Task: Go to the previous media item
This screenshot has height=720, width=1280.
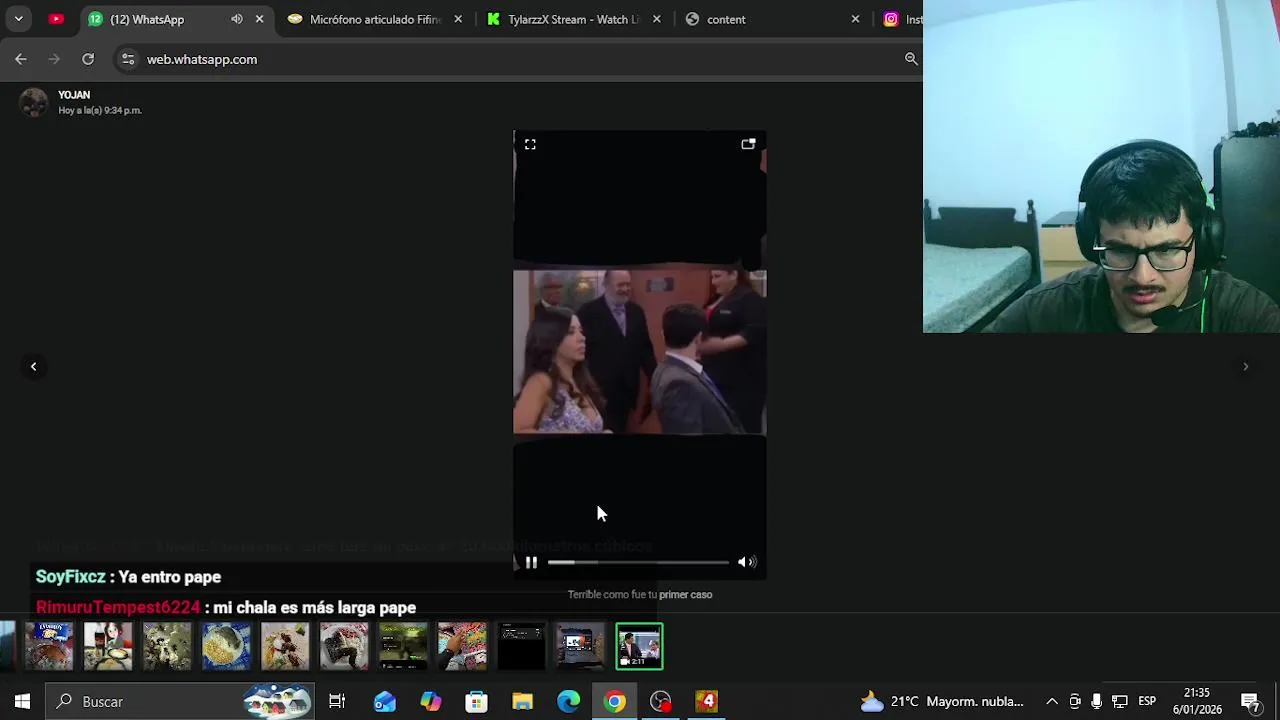Action: click(x=33, y=367)
